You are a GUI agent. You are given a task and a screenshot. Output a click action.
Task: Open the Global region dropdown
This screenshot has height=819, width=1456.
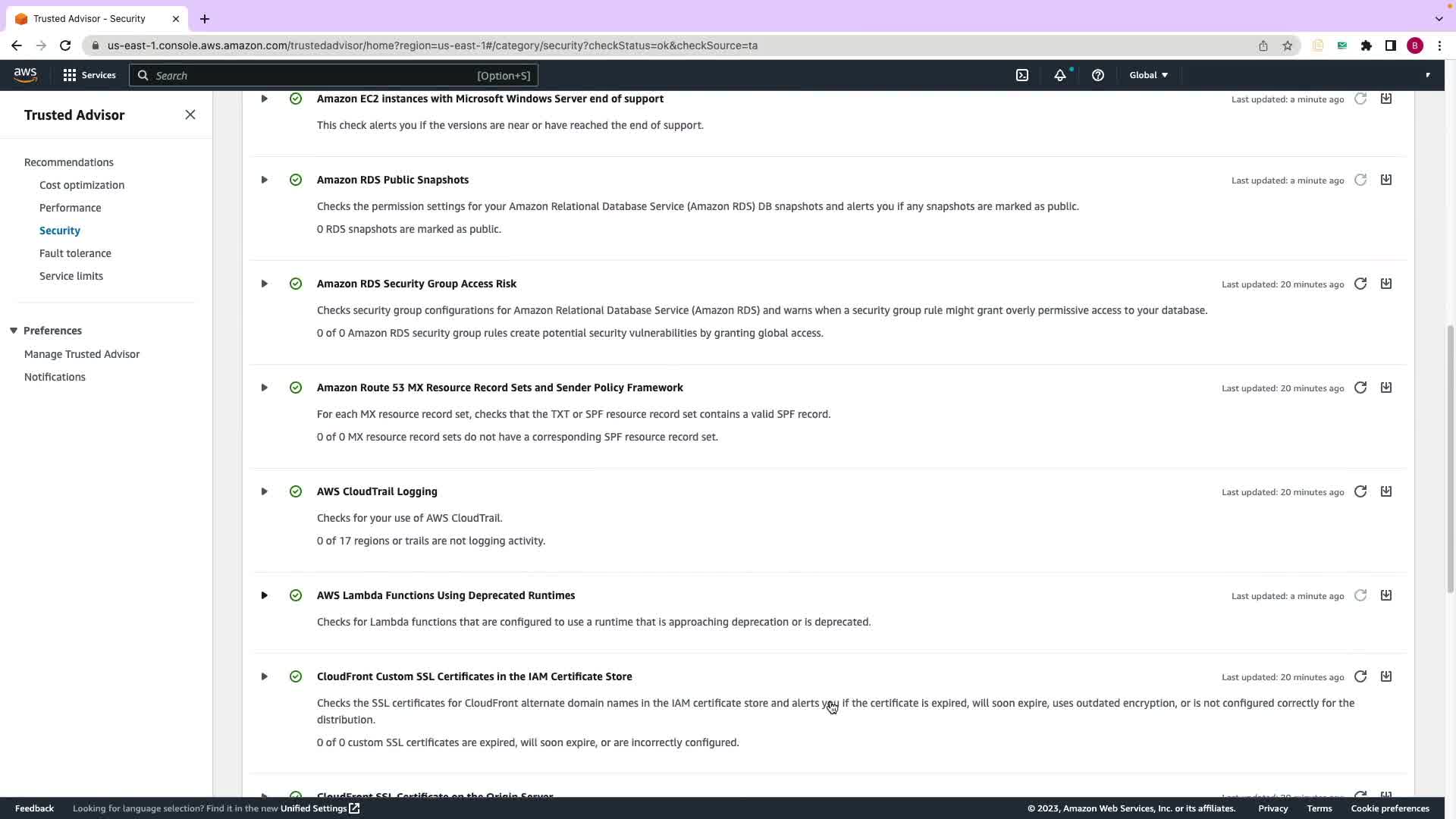coord(1148,75)
